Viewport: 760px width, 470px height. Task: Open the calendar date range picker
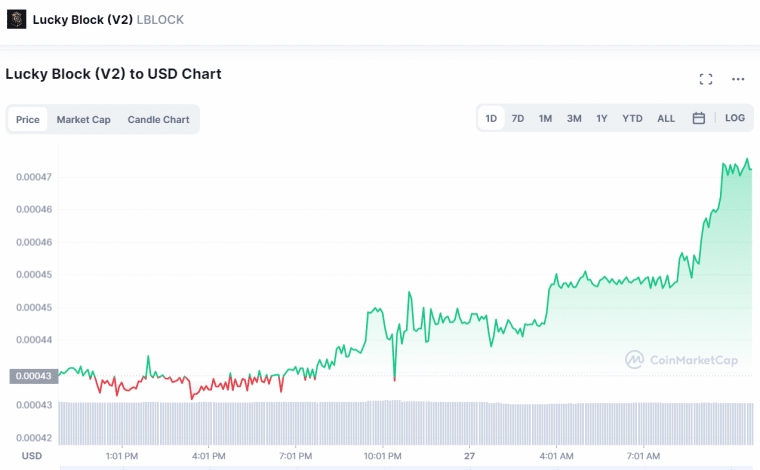click(x=698, y=118)
